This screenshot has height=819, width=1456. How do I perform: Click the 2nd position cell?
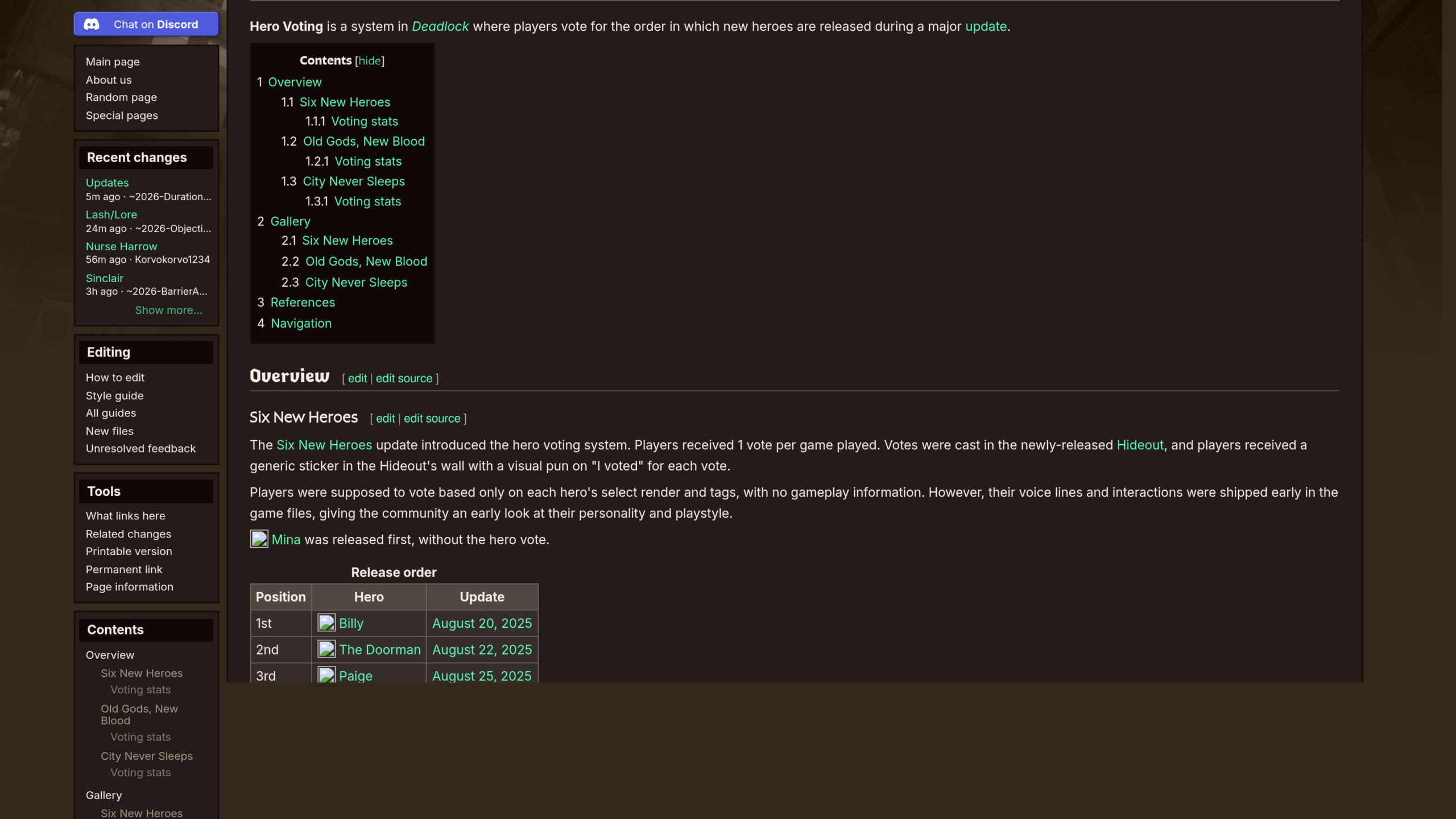pyautogui.click(x=280, y=650)
